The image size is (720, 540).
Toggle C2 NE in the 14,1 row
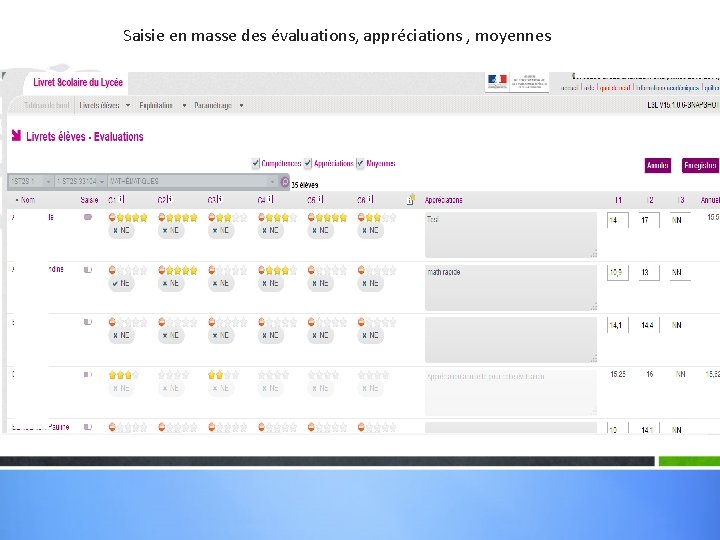point(171,336)
